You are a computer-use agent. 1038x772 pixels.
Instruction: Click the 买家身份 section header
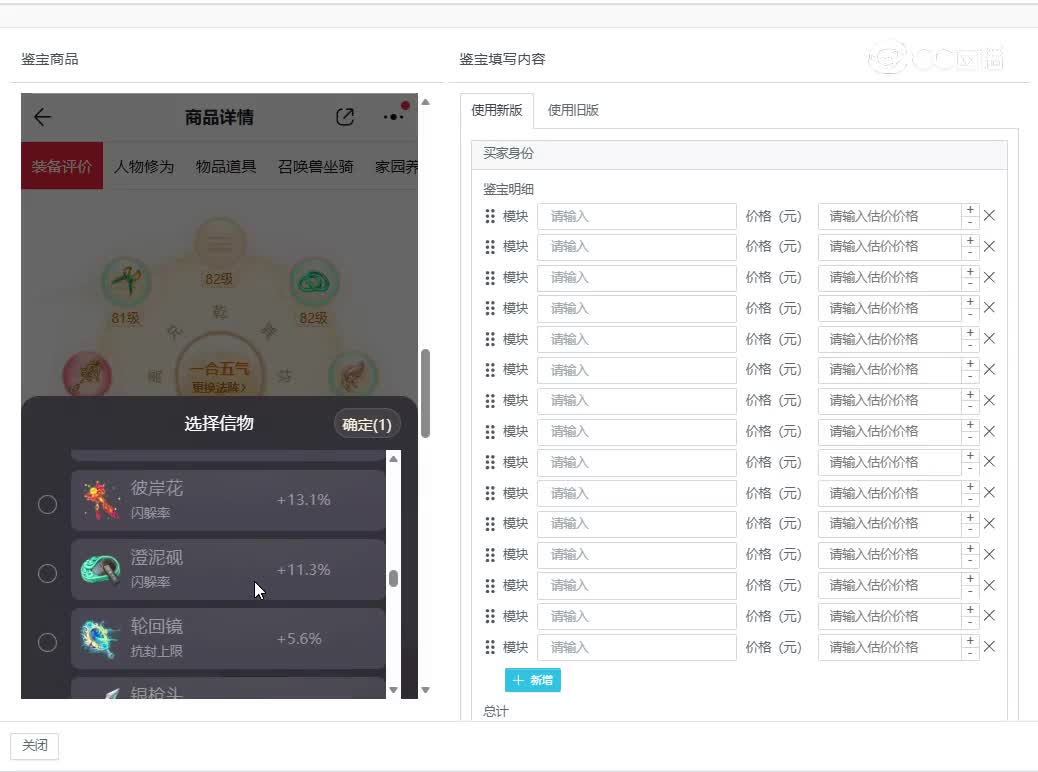(x=739, y=154)
